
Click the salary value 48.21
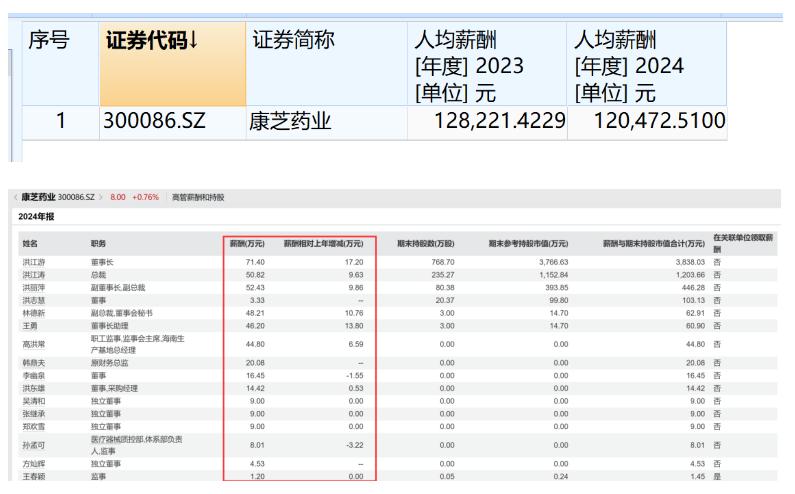click(x=255, y=313)
